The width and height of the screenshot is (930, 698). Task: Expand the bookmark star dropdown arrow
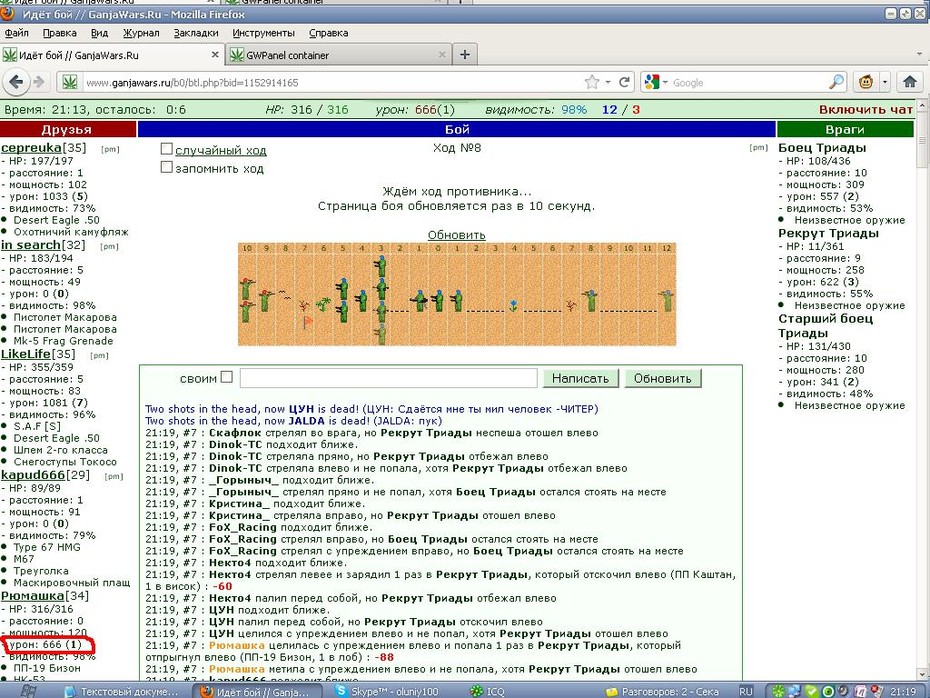(607, 82)
